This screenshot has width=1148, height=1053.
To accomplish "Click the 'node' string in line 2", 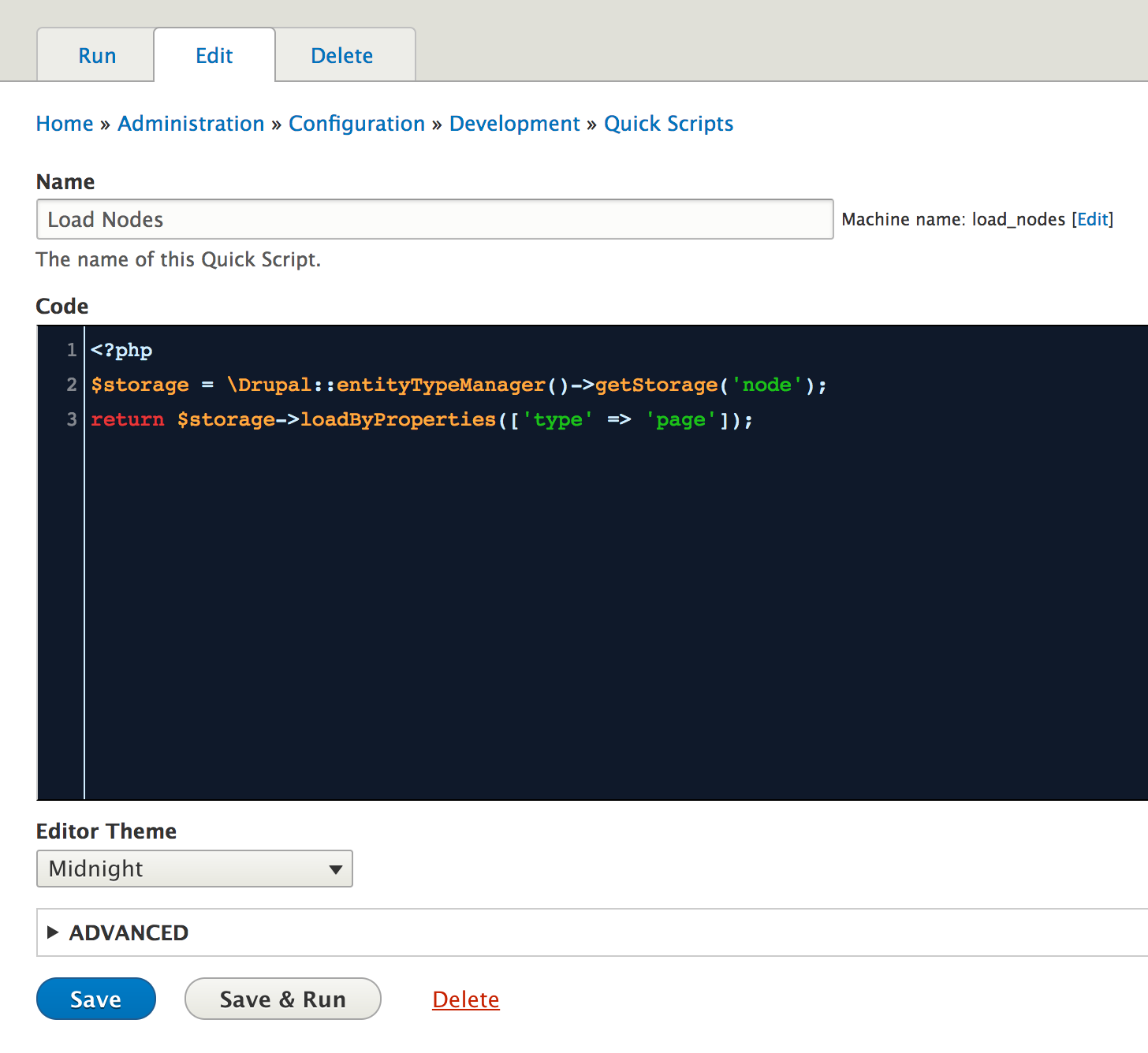I will pos(766,385).
